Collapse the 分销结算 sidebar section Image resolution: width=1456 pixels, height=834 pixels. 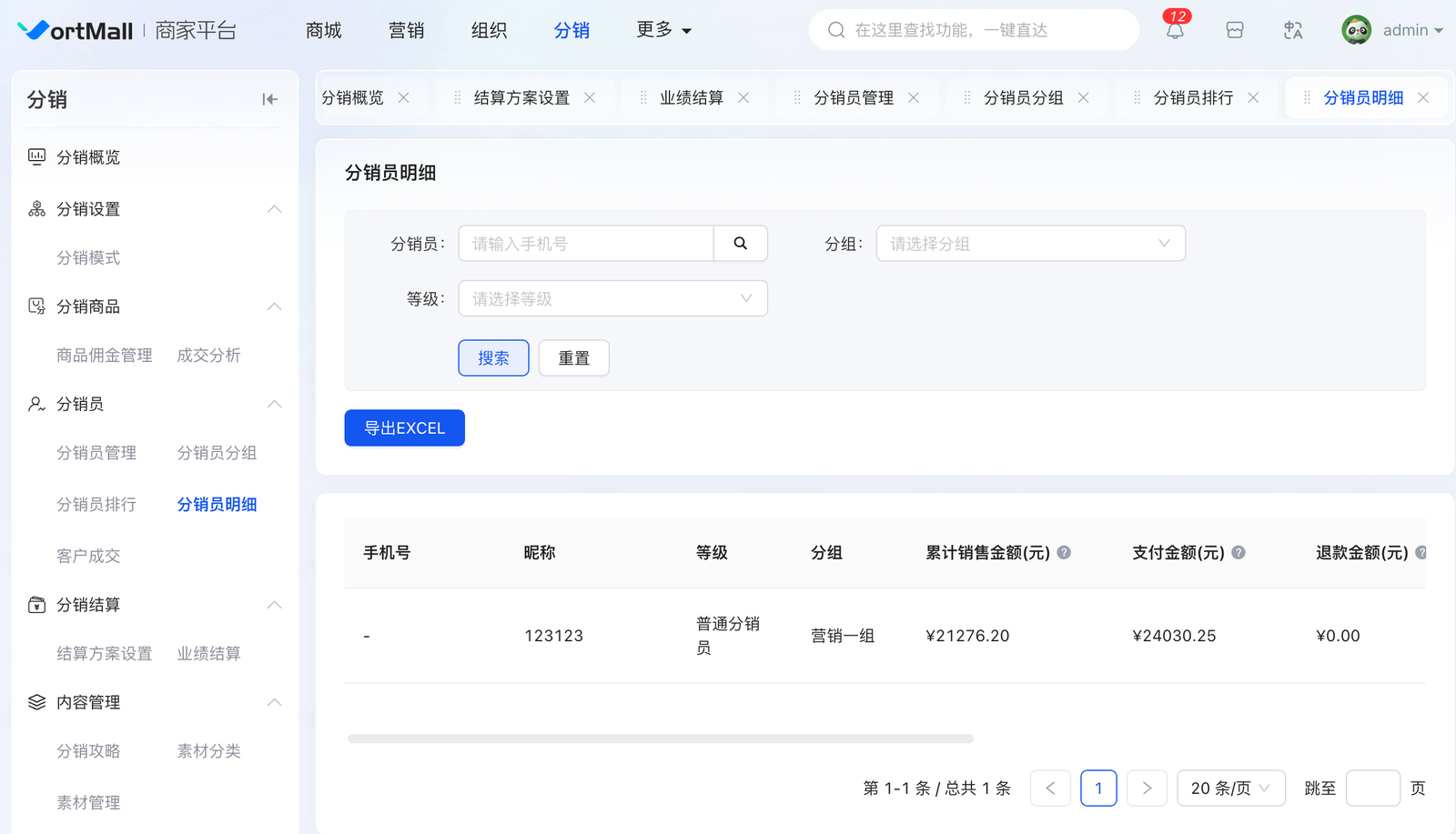click(274, 605)
